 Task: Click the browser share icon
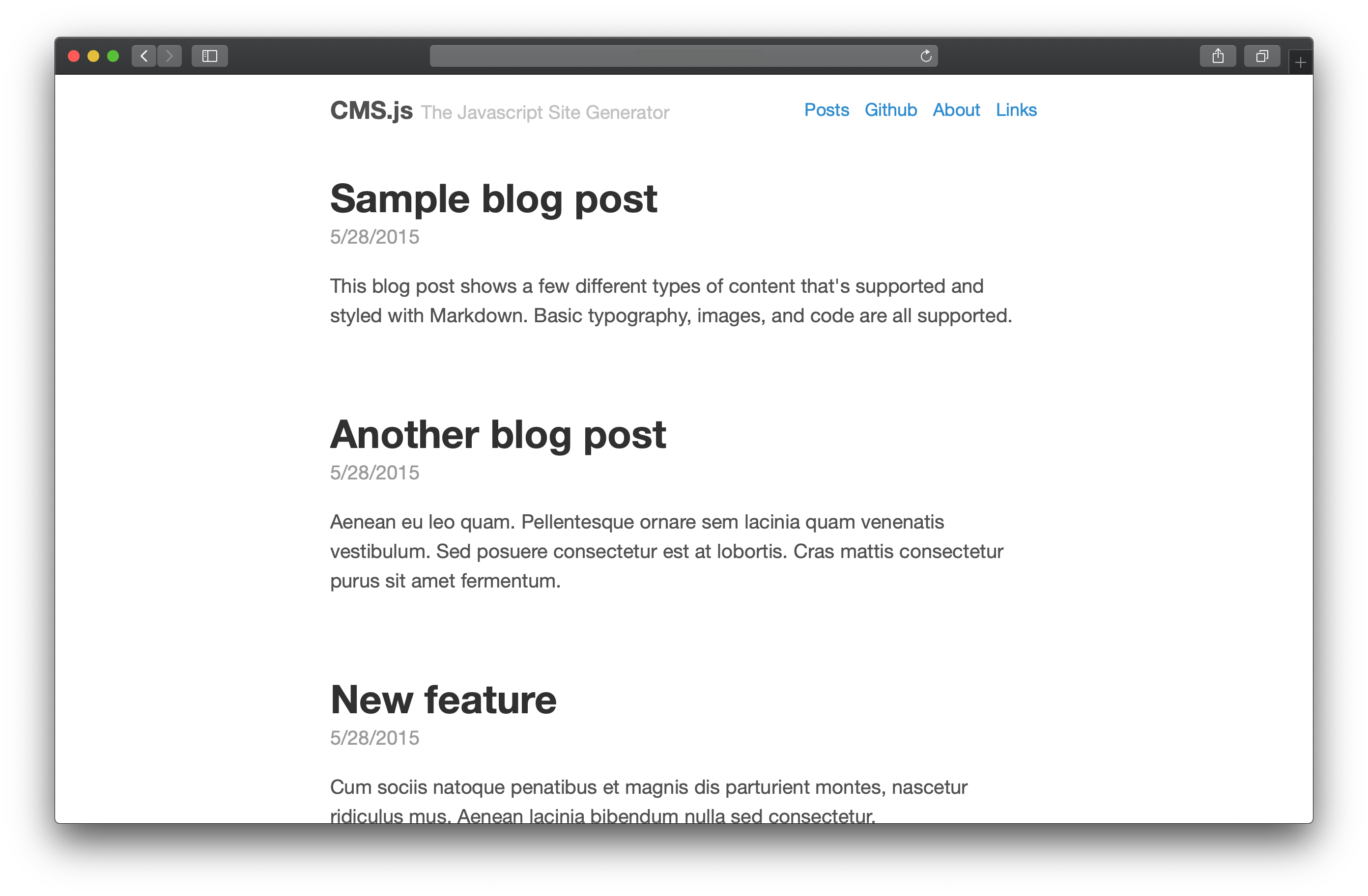[x=1217, y=55]
